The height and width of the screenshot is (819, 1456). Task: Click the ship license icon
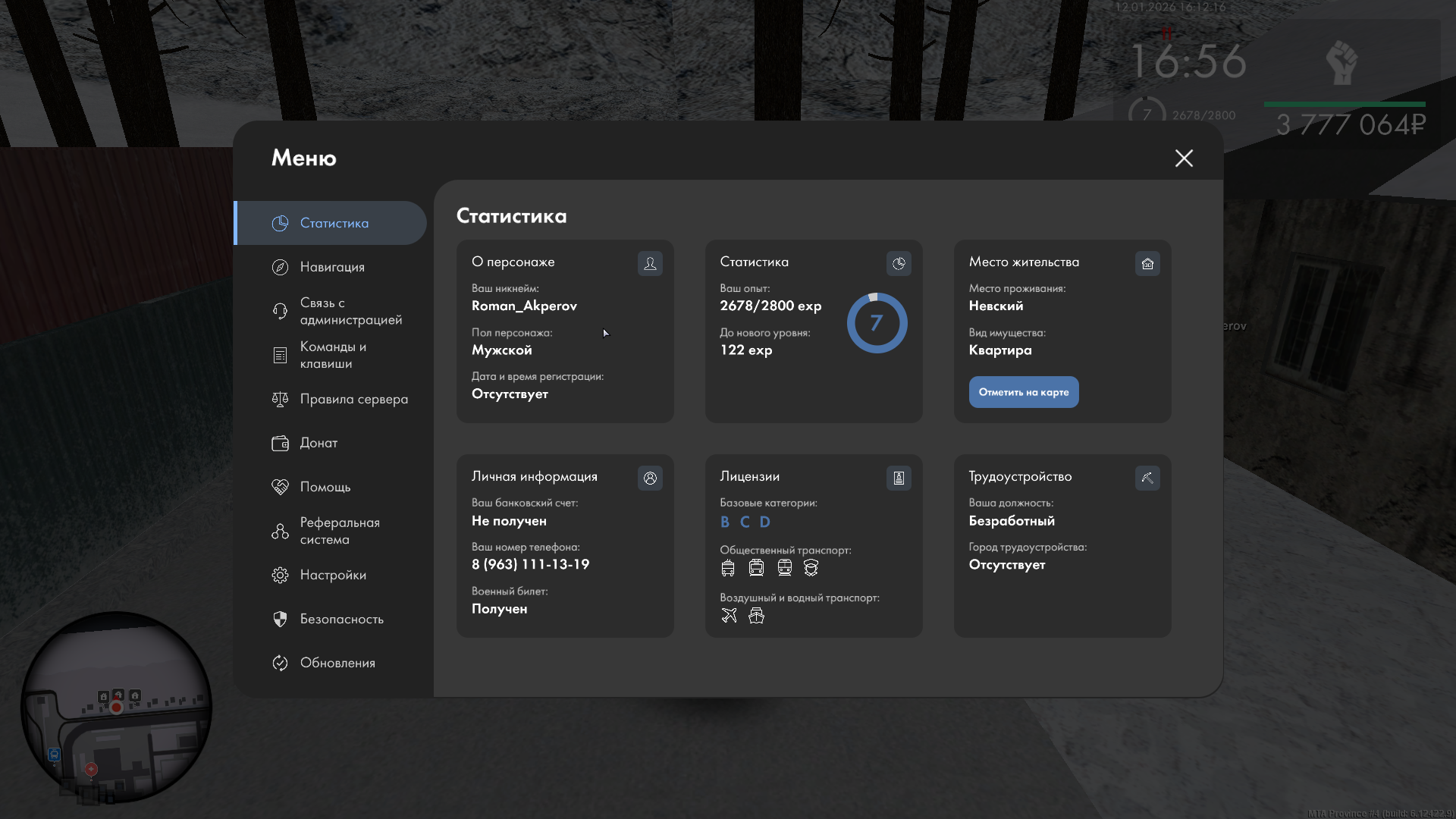[756, 615]
